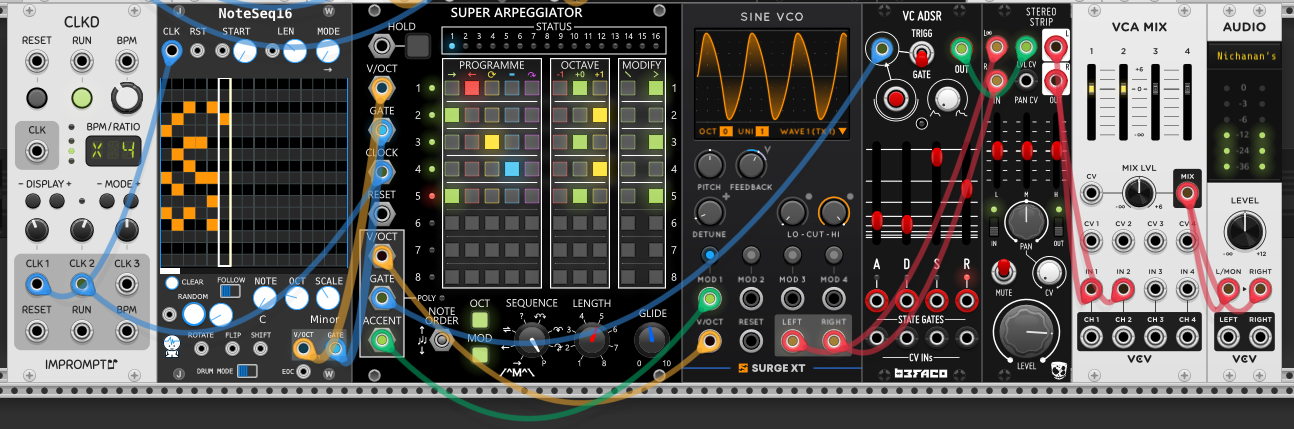This screenshot has width=1294, height=429.
Task: Click the MIX output jack on VCA MIX
Action: point(1187,195)
